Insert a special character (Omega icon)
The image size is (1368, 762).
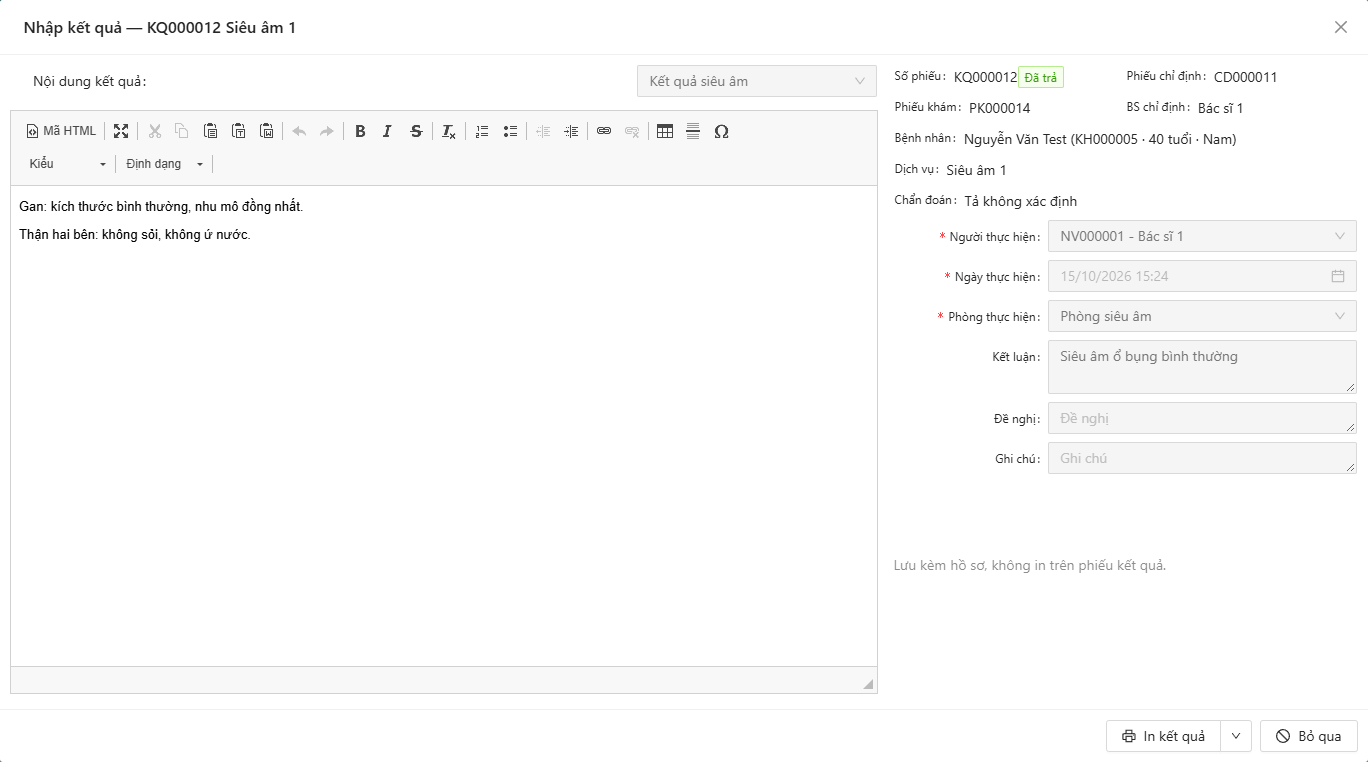pyautogui.click(x=721, y=131)
